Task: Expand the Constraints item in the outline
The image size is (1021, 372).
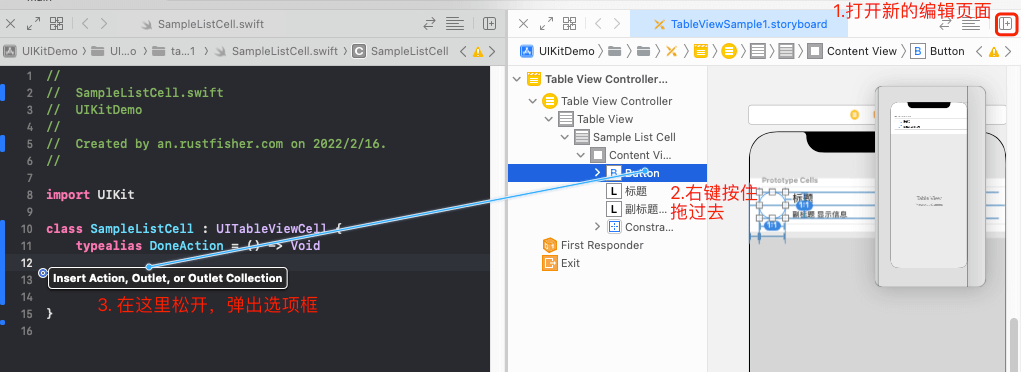Action: pos(598,227)
